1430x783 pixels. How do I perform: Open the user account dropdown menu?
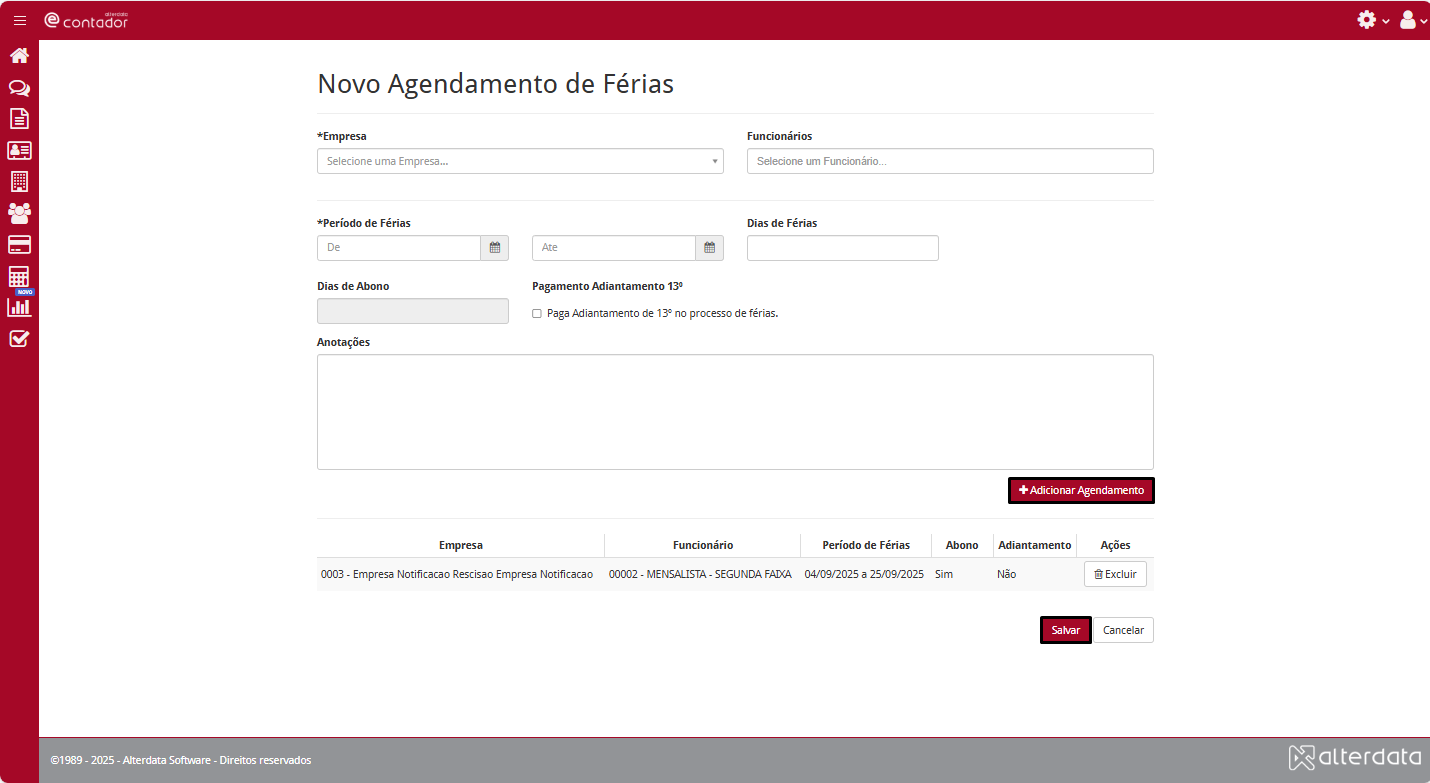[x=1412, y=20]
